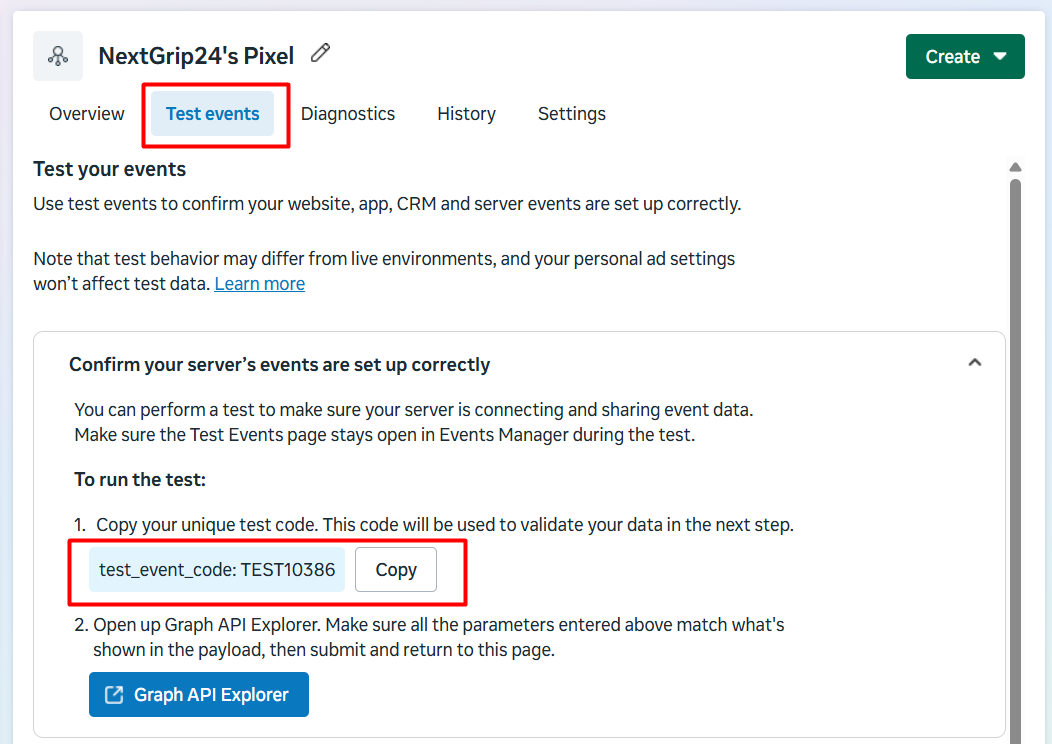Open the Settings tab
The image size is (1052, 744).
coord(572,114)
